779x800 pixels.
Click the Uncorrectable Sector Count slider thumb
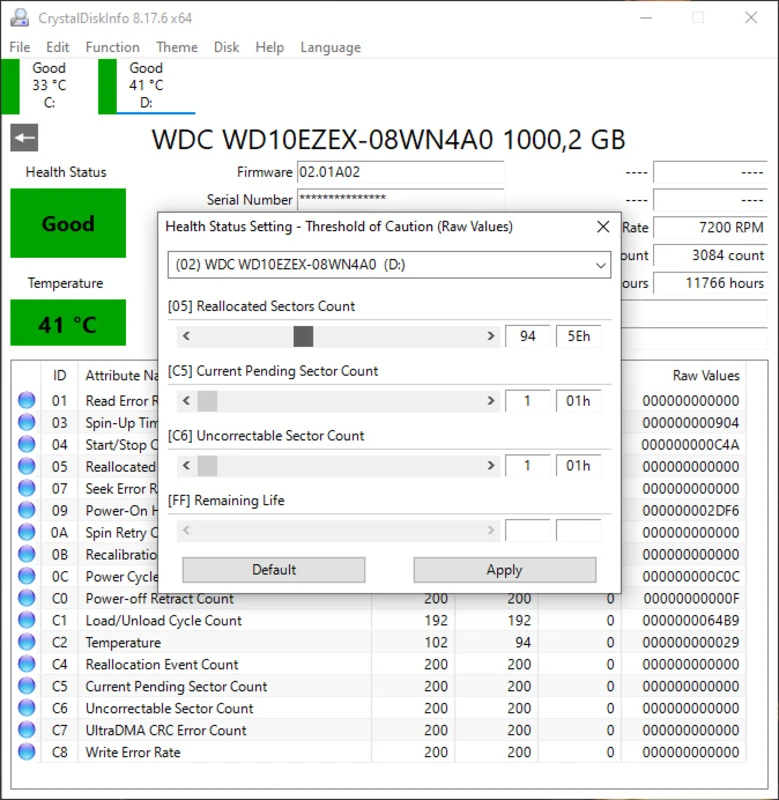point(207,466)
